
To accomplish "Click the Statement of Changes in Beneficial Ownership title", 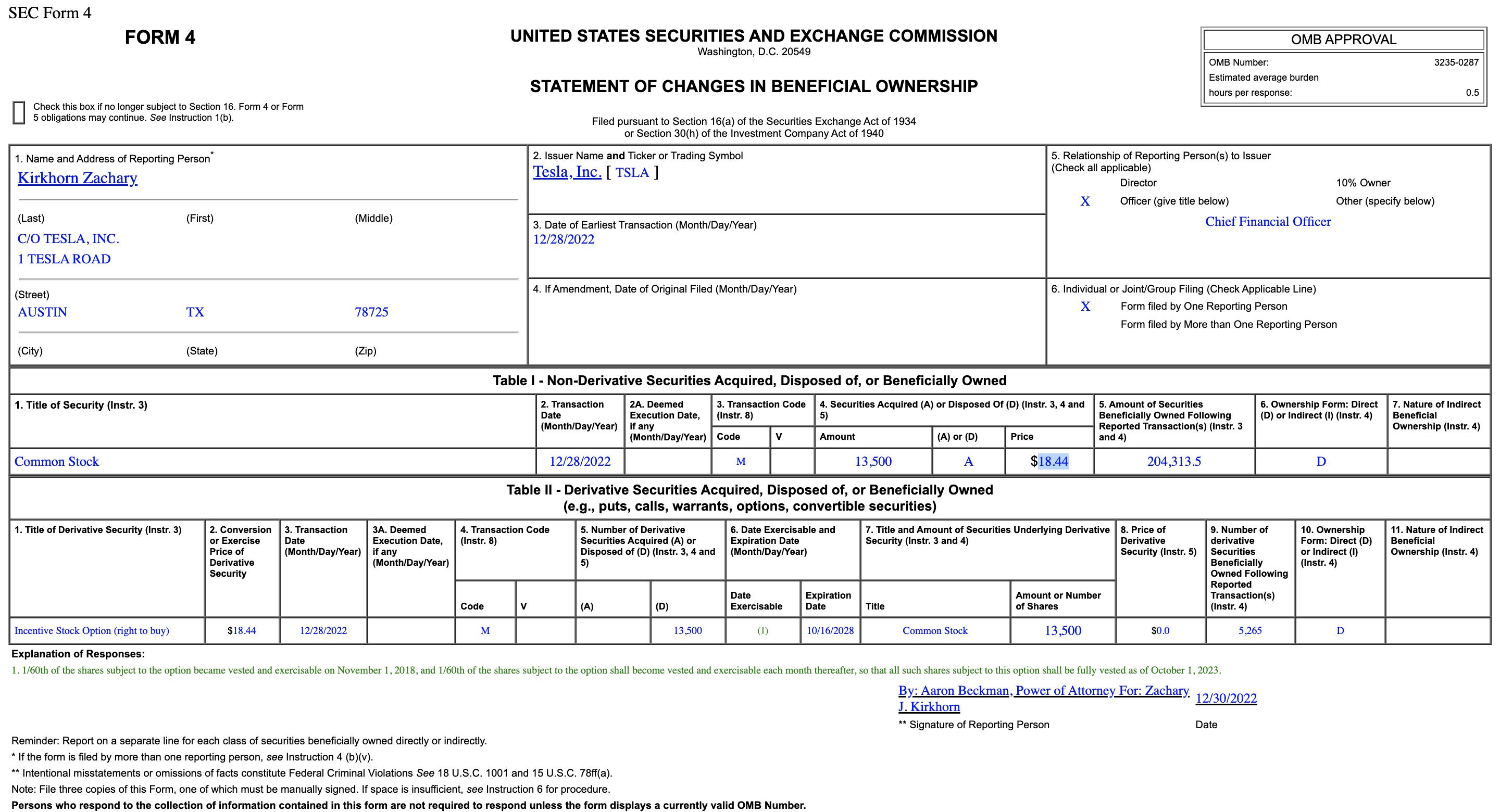I will pos(754,87).
